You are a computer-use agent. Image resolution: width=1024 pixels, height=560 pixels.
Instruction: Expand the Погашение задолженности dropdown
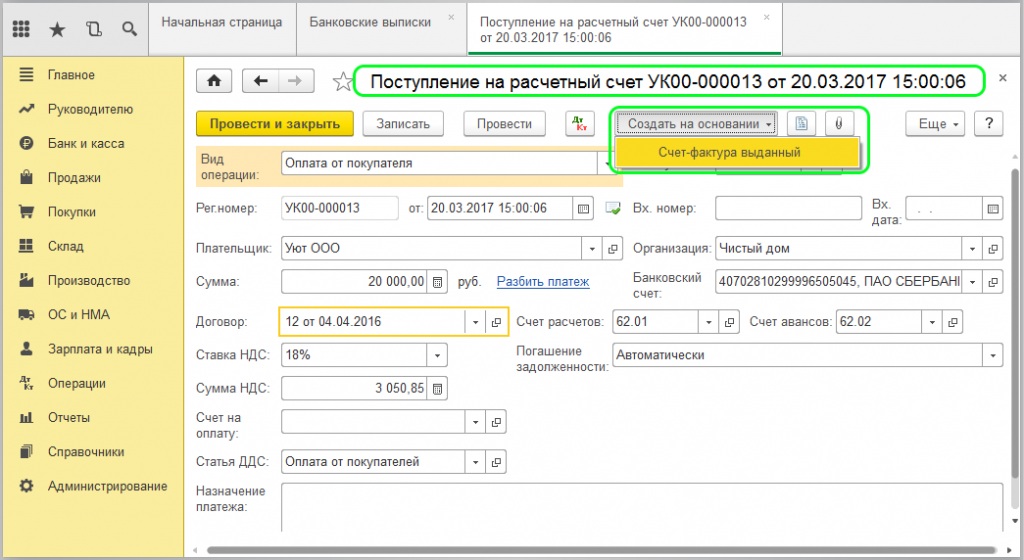[992, 355]
